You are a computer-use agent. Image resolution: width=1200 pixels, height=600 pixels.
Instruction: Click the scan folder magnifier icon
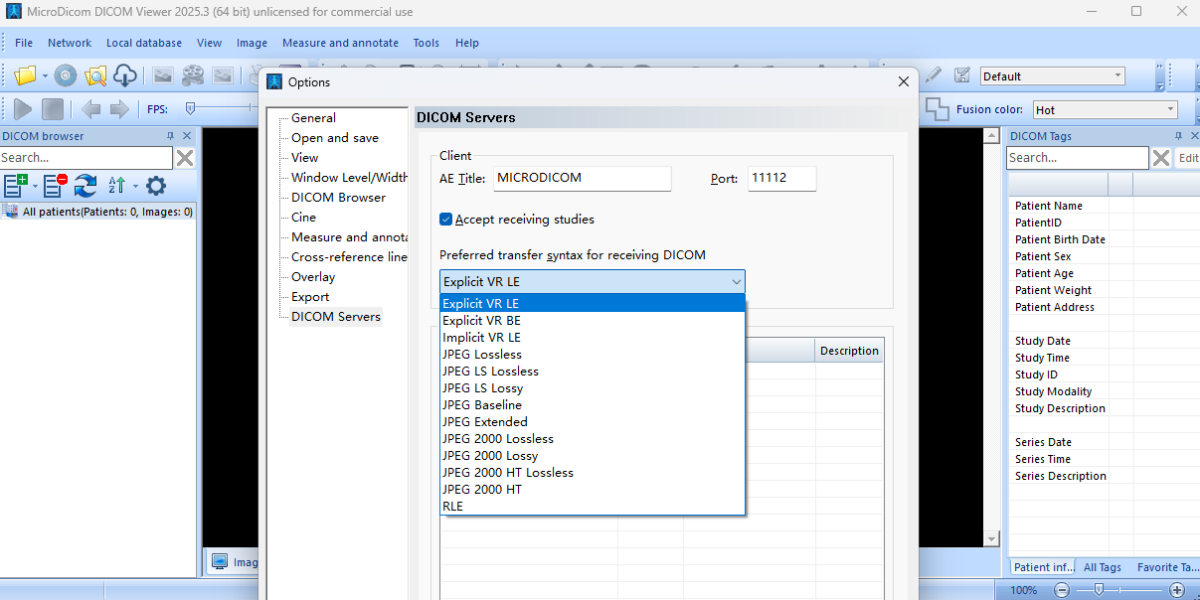(95, 76)
